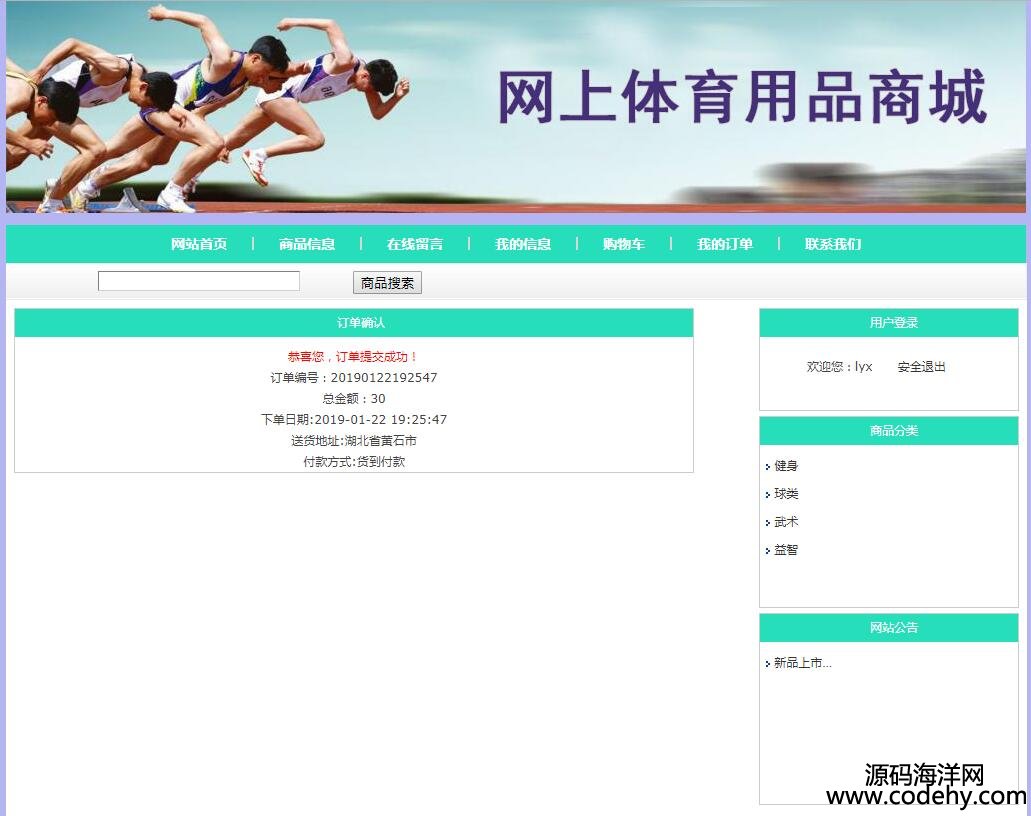Open the 益智 product category
The width and height of the screenshot is (1031, 816).
coord(786,550)
